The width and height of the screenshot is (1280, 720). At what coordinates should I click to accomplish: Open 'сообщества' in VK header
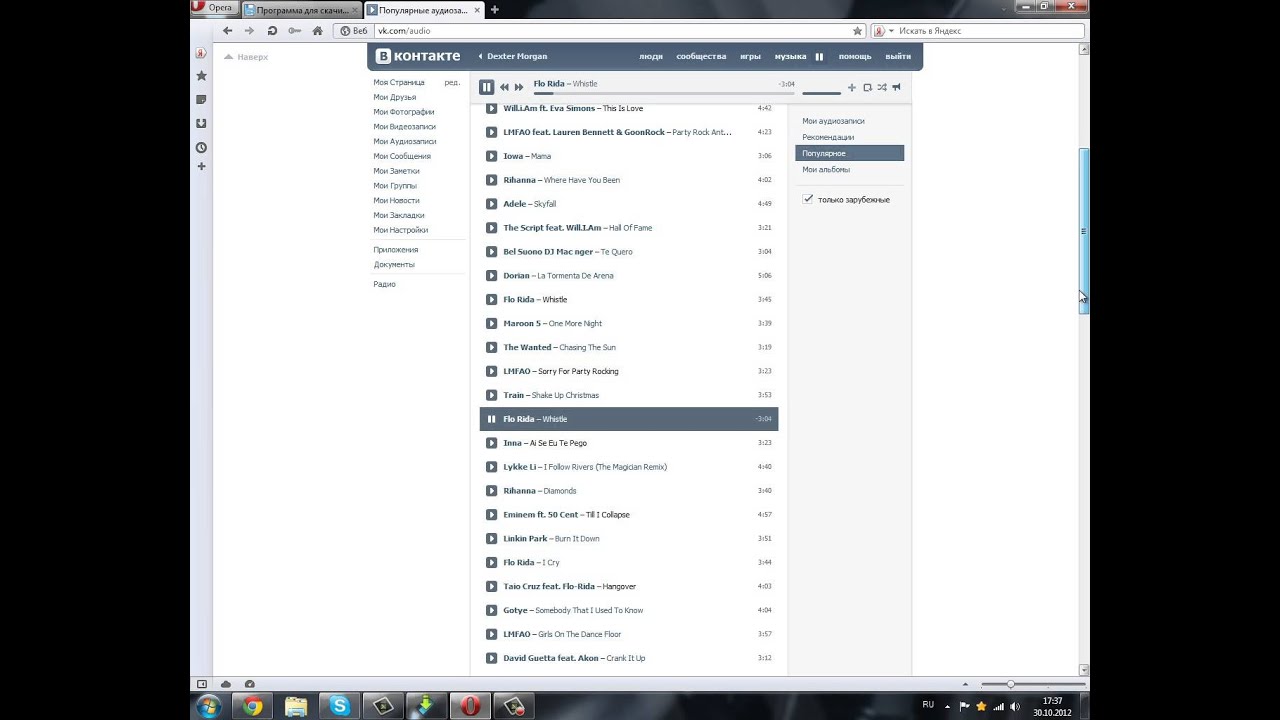(701, 56)
